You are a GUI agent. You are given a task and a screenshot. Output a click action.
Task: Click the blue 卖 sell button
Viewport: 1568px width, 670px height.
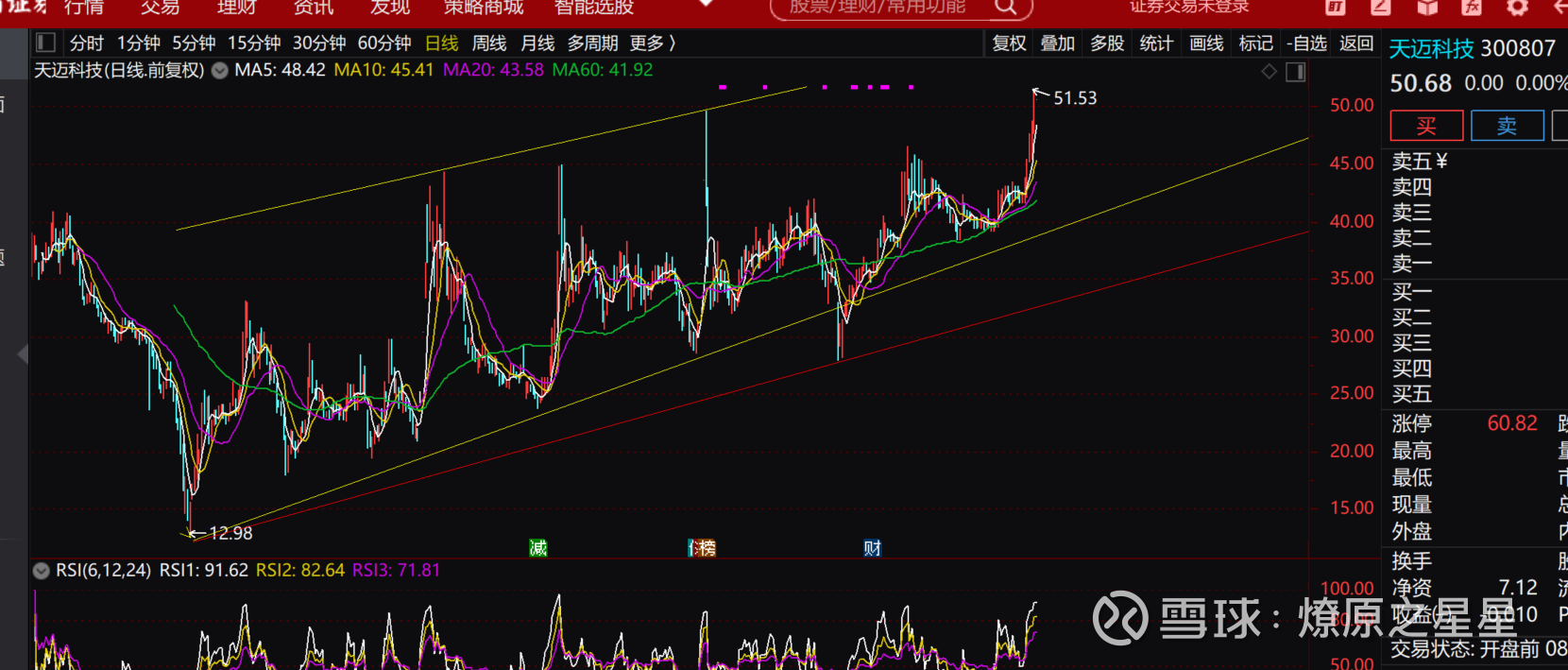tap(1507, 126)
